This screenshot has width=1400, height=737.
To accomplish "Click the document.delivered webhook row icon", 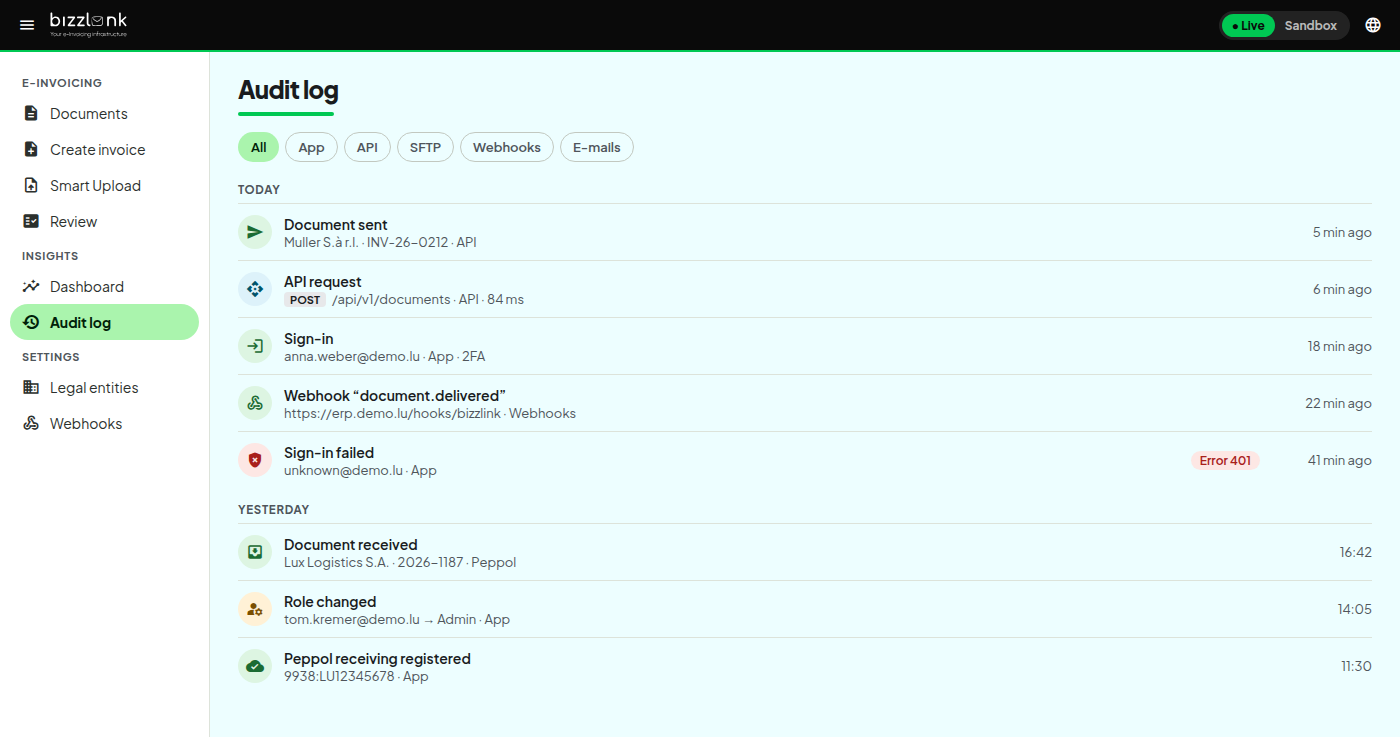I will pyautogui.click(x=255, y=404).
